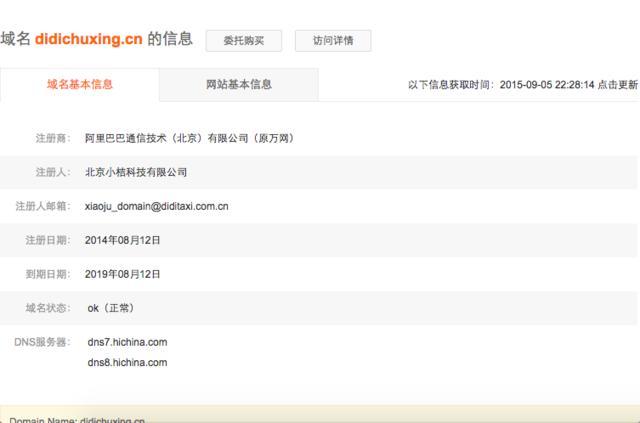Click the 注册日期 label
640x423 pixels.
tap(48, 240)
